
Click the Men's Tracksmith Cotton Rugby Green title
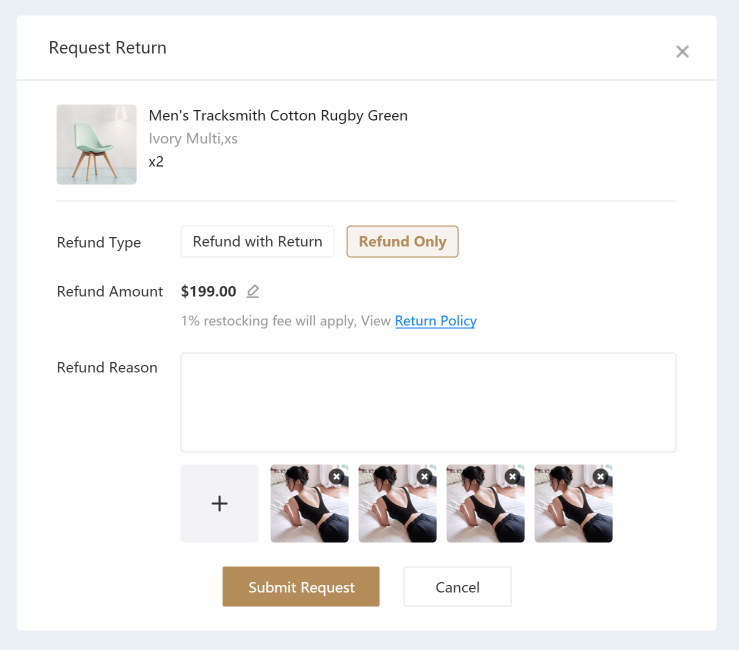click(278, 116)
